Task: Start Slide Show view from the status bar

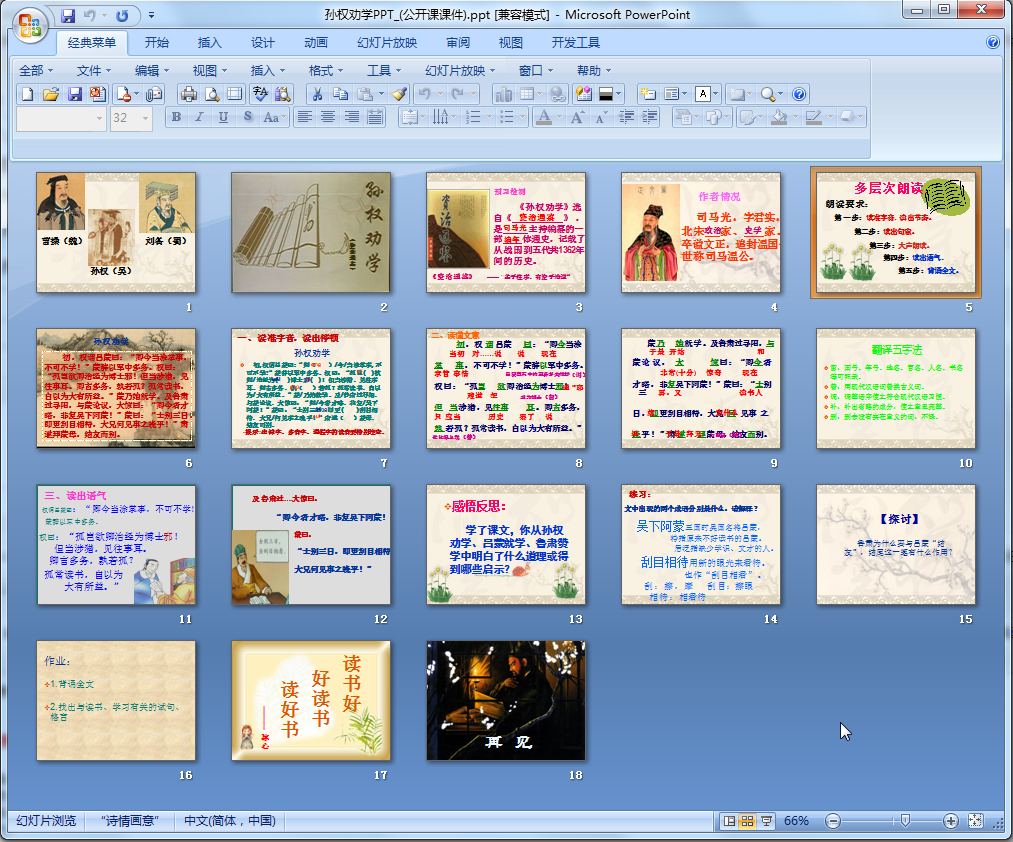Action: click(766, 821)
